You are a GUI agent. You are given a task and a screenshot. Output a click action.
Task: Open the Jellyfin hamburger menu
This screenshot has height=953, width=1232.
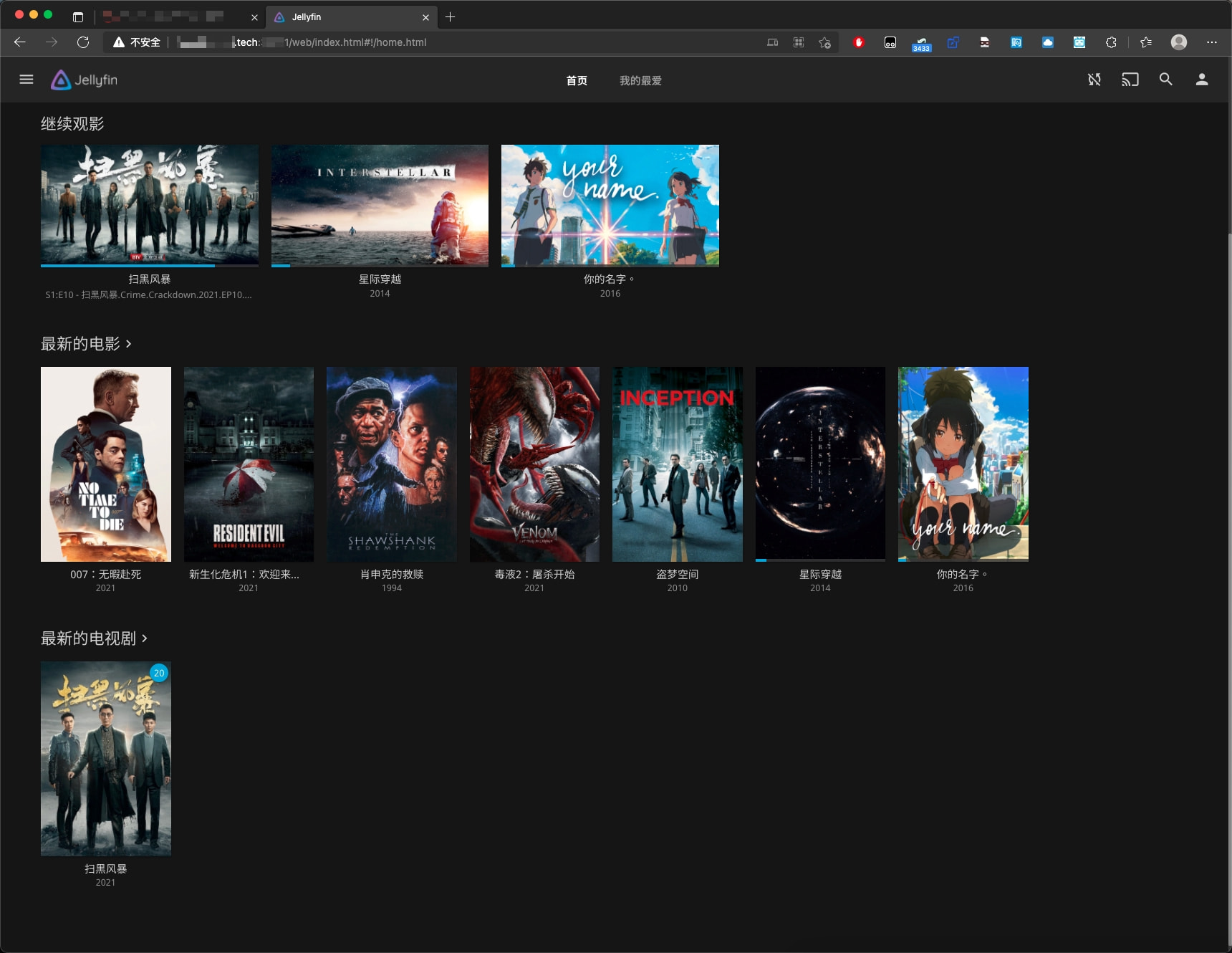tap(27, 80)
